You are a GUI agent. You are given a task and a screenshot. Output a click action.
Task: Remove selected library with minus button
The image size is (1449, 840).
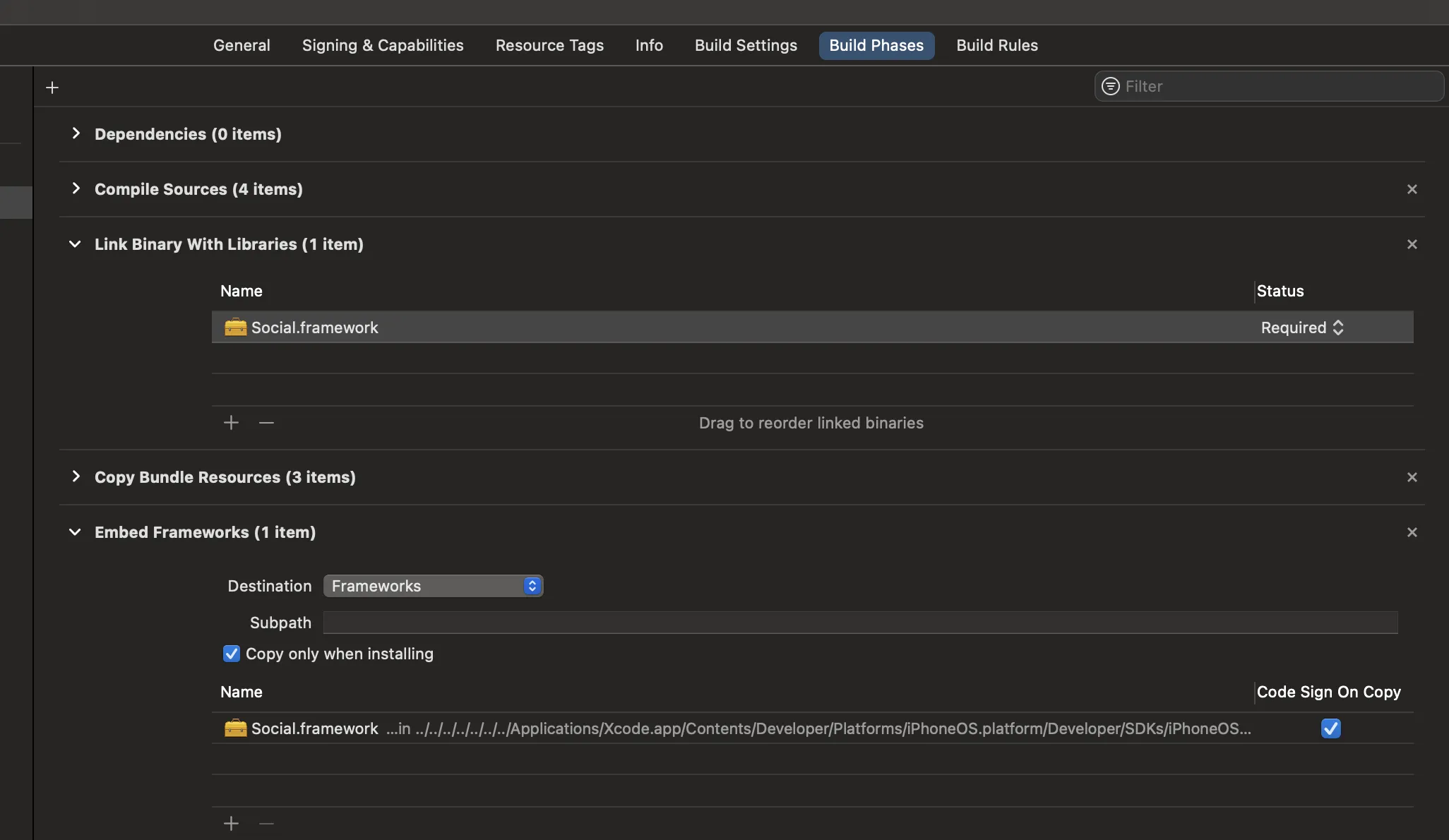click(x=266, y=423)
